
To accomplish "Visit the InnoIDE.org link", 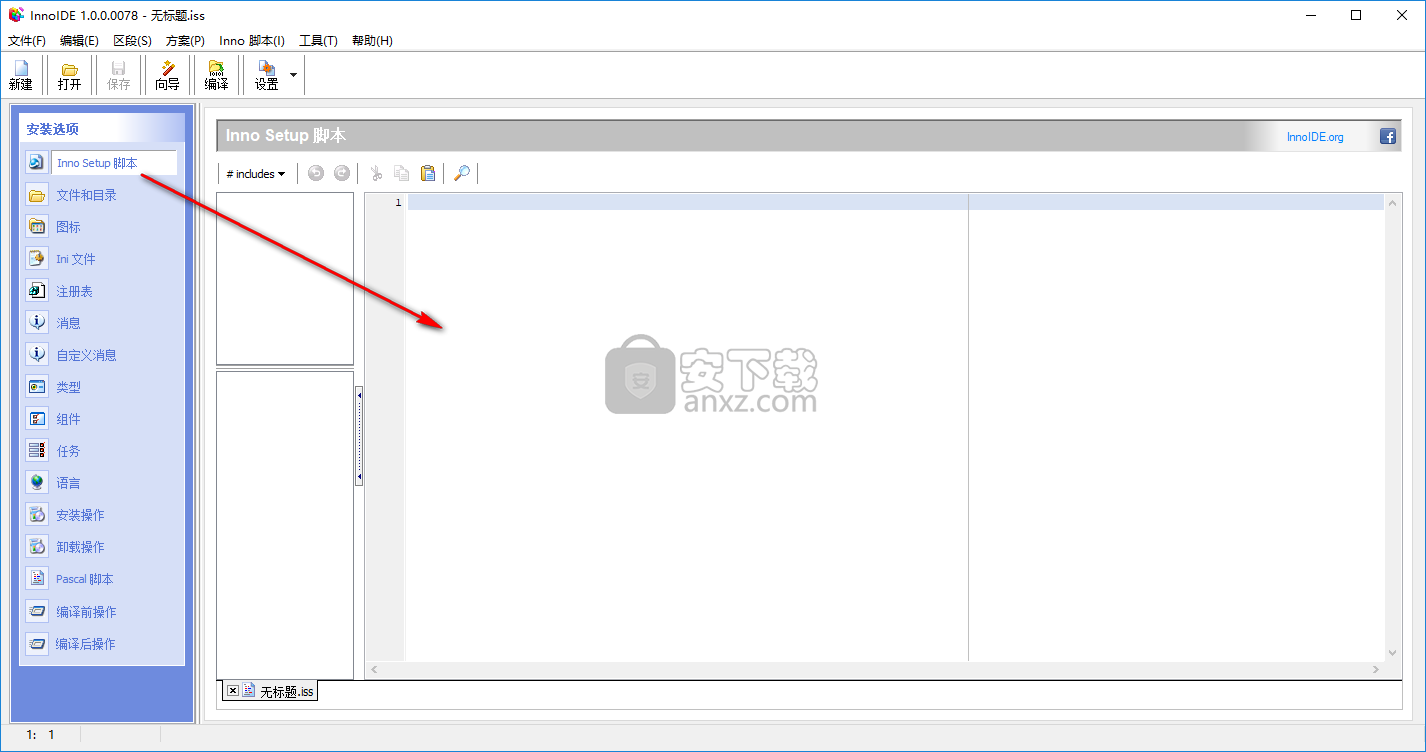I will tap(1315, 137).
